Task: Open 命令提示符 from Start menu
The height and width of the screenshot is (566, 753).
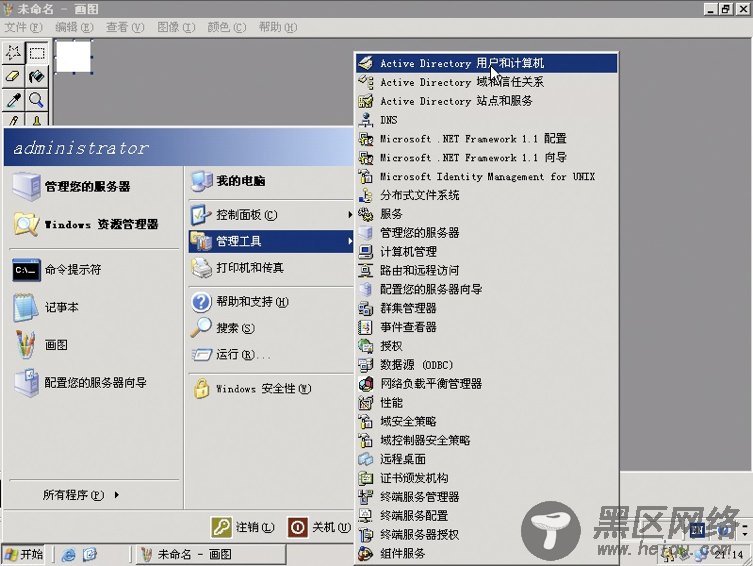Action: coord(94,269)
